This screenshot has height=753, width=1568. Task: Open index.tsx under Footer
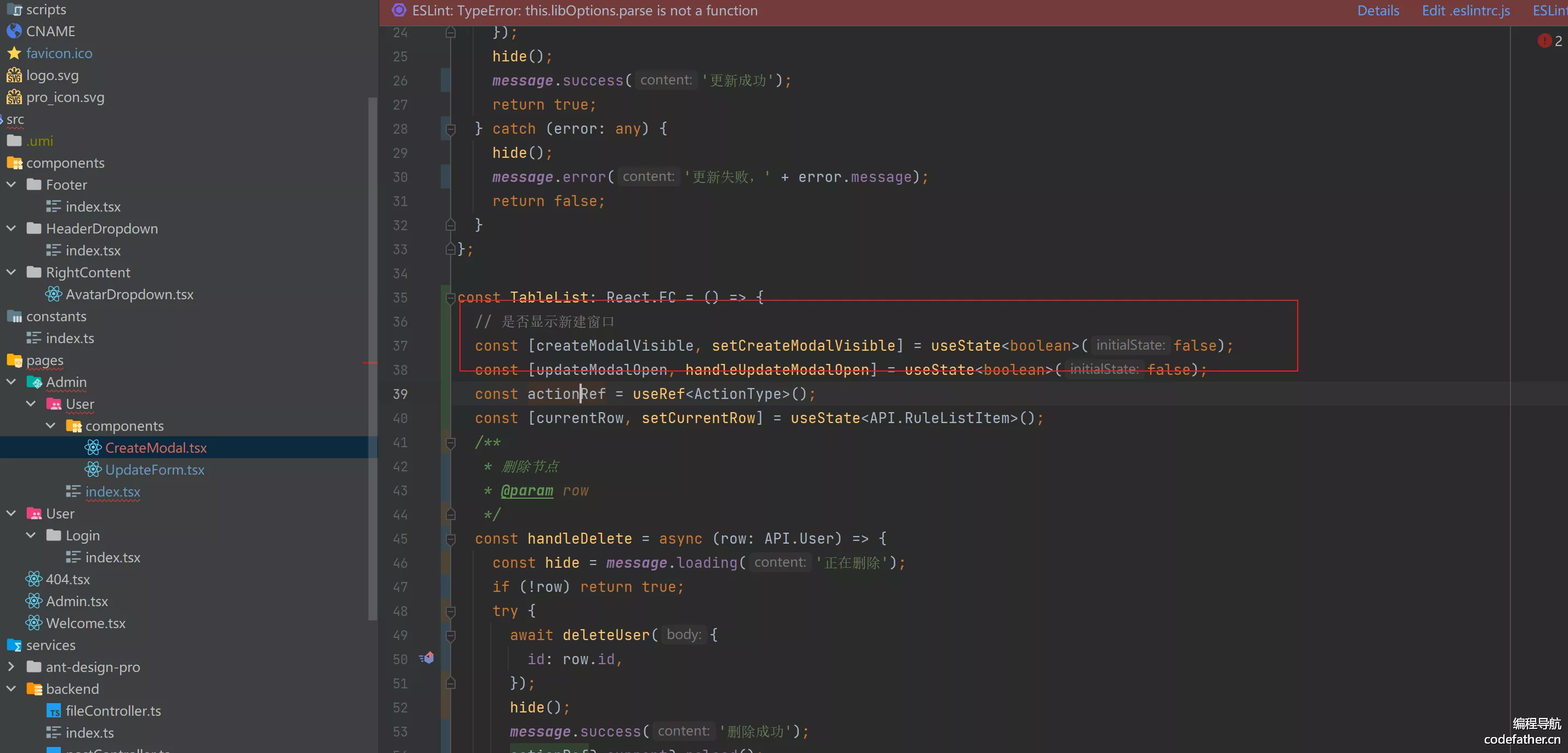click(83, 206)
